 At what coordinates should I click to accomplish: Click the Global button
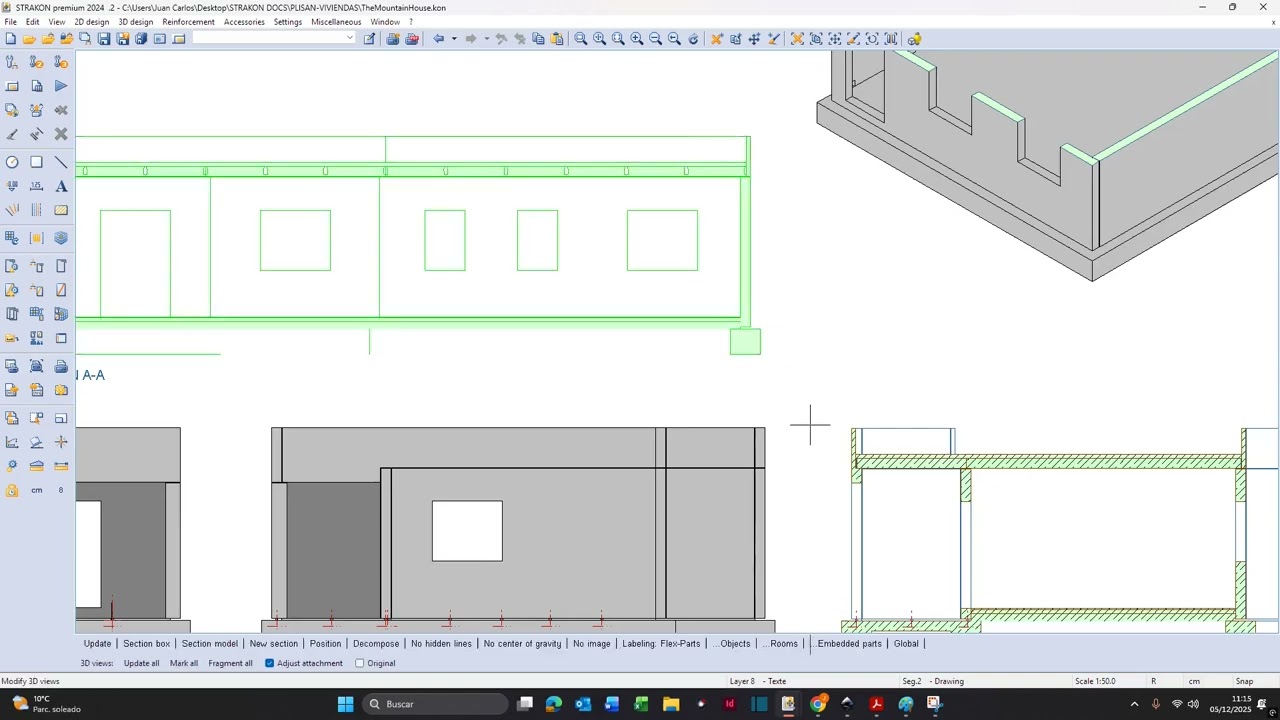click(906, 644)
